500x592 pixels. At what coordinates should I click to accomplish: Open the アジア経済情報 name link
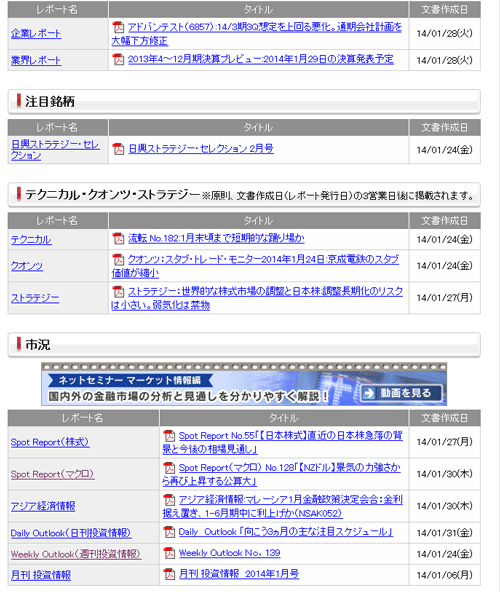(43, 506)
